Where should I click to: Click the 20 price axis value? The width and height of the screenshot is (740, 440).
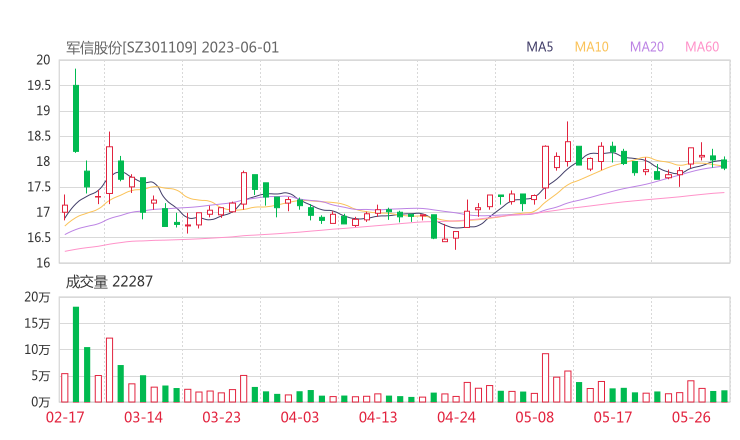click(x=43, y=60)
